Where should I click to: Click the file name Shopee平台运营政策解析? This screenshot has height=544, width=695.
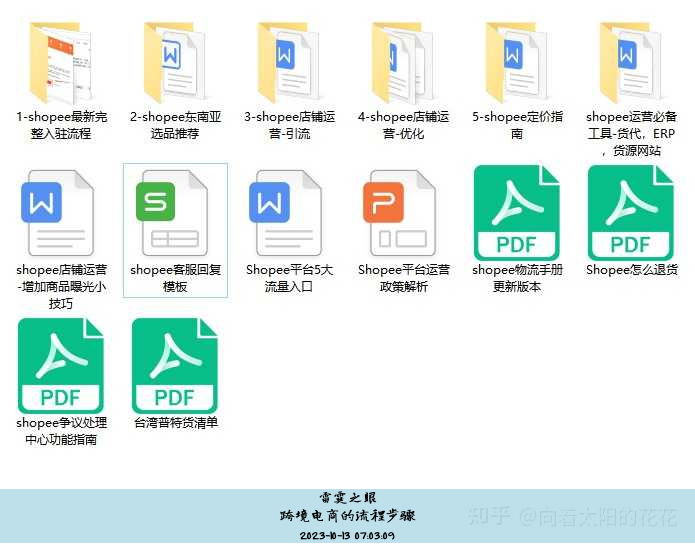coord(403,278)
